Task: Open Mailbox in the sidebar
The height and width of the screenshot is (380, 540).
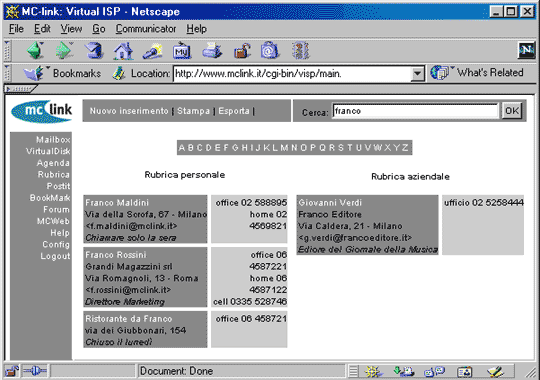Action: pos(53,140)
